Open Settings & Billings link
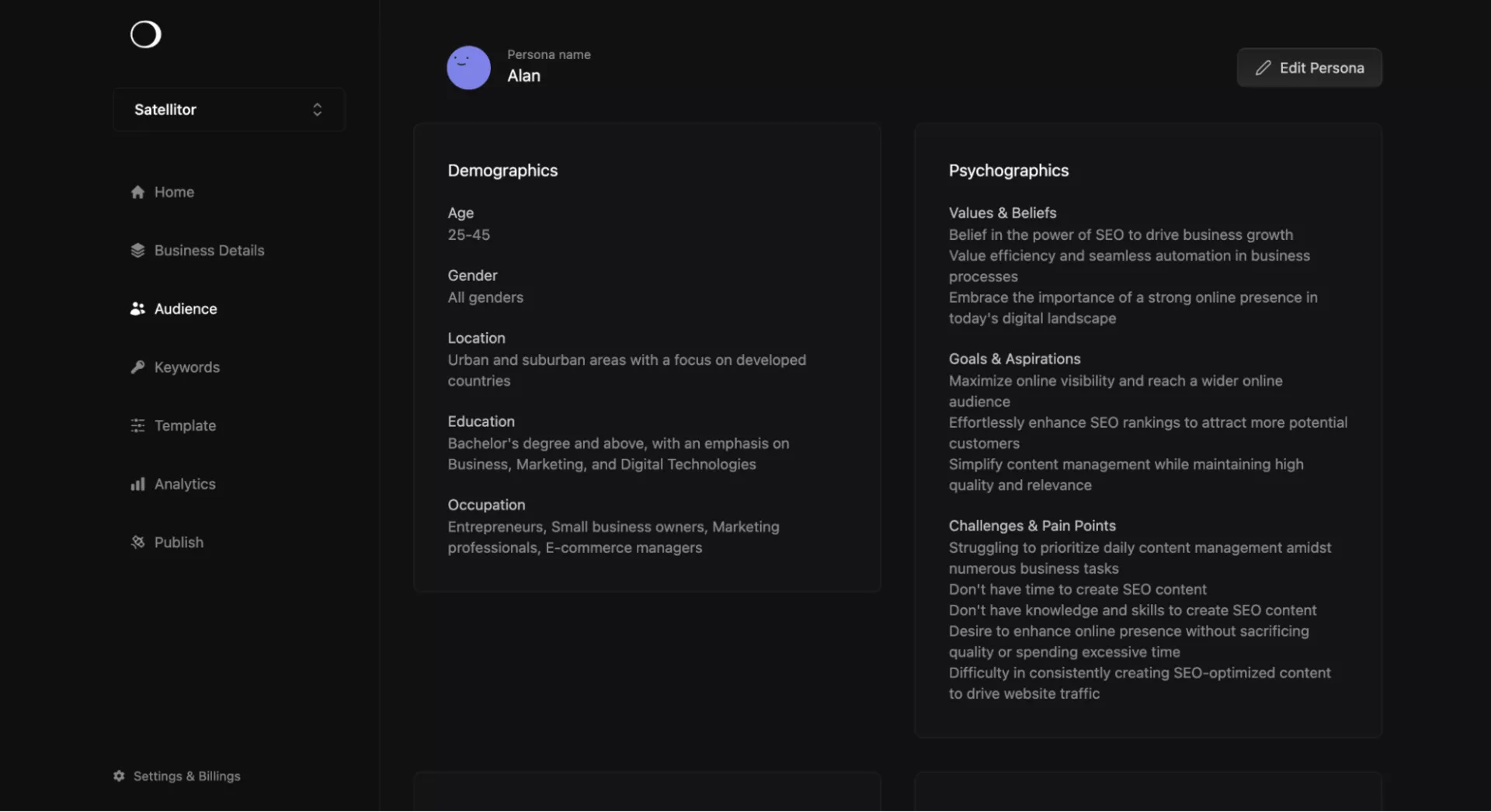The height and width of the screenshot is (812, 1491). [186, 776]
